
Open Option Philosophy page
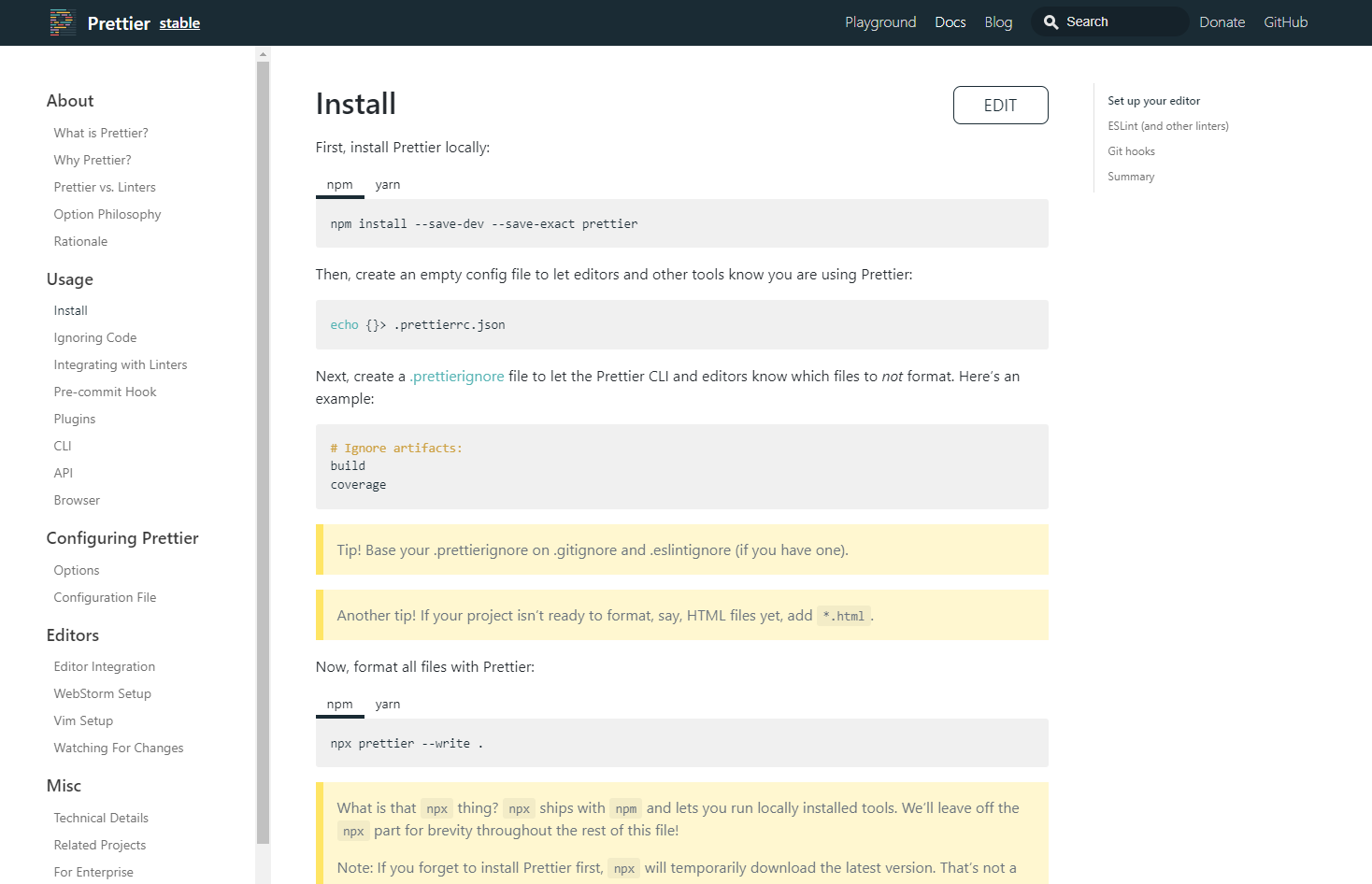click(107, 214)
